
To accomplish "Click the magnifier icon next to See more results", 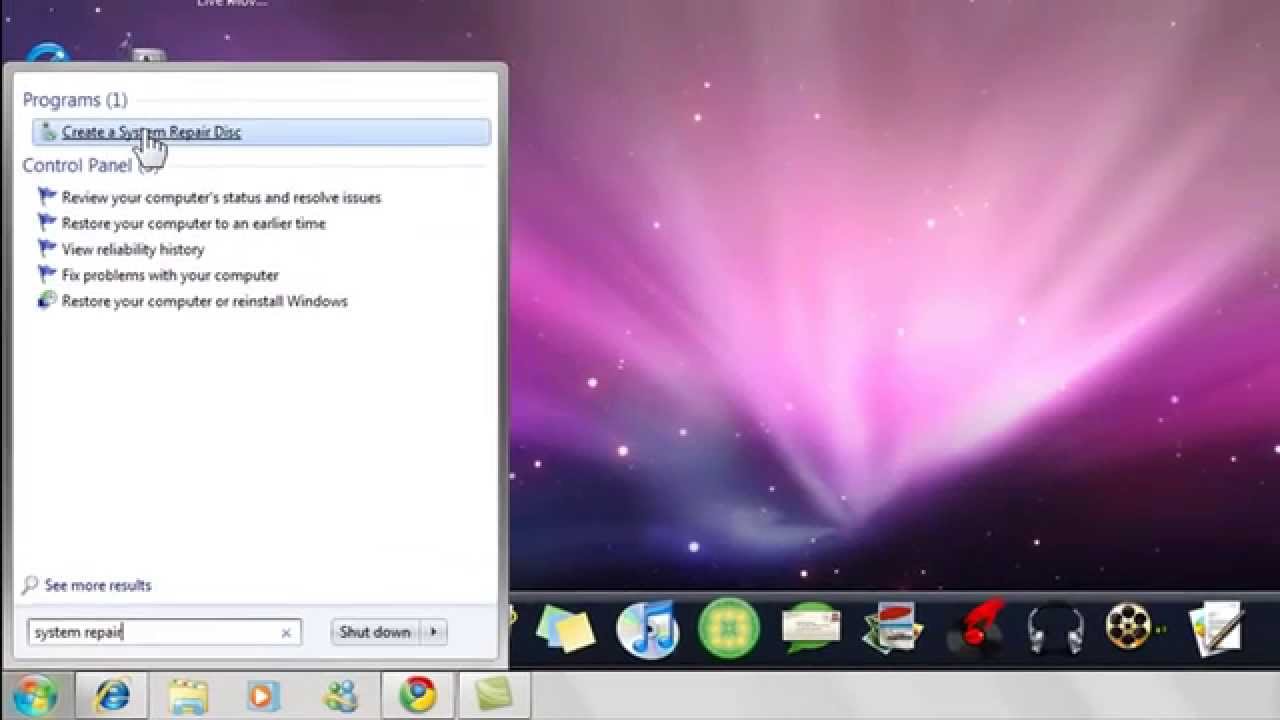I will [x=30, y=585].
